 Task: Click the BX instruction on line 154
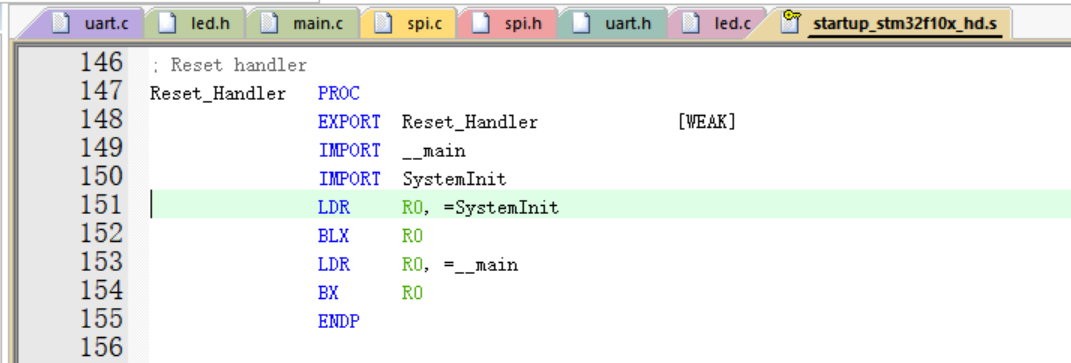(x=329, y=293)
